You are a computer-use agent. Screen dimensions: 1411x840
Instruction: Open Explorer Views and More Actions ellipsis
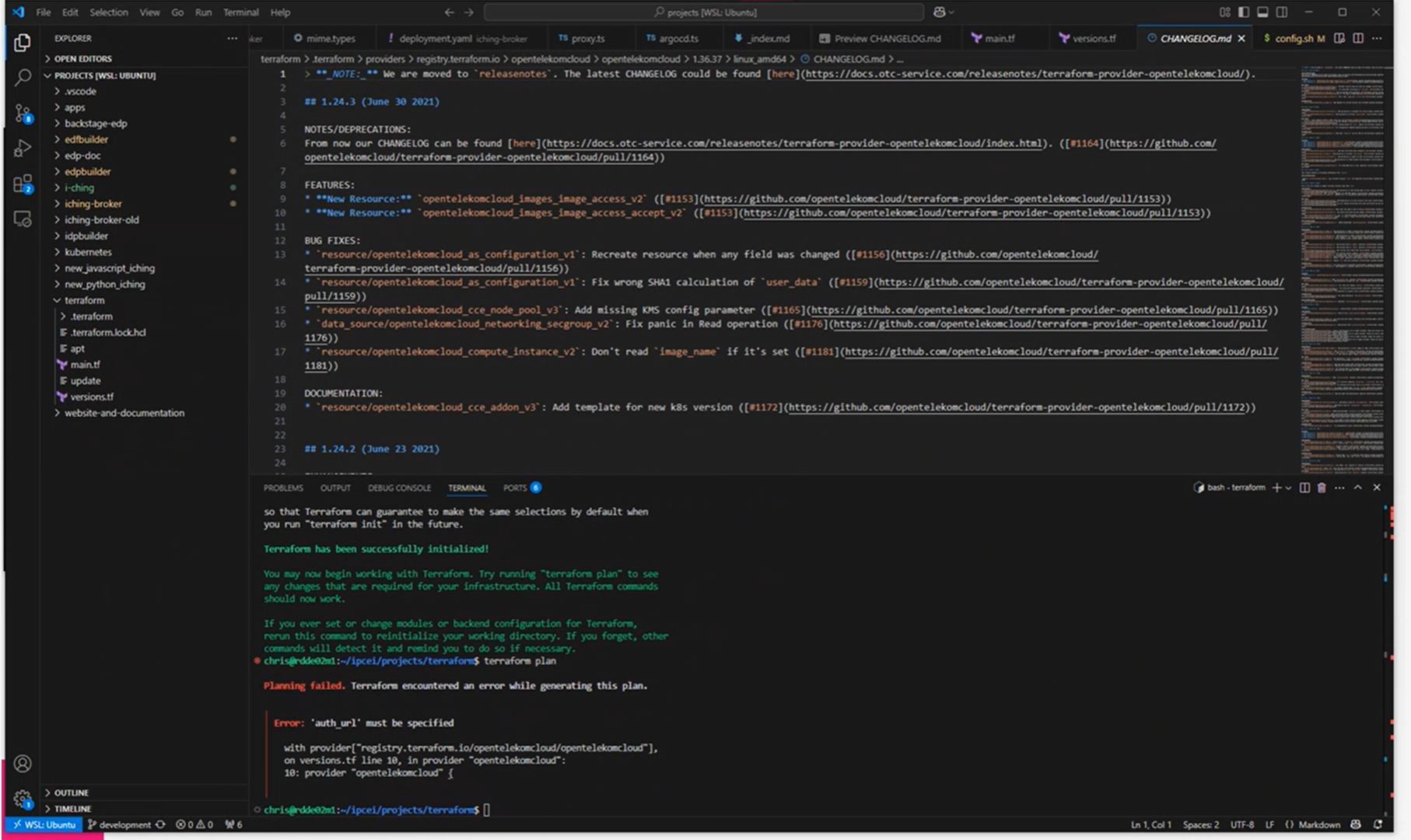232,38
